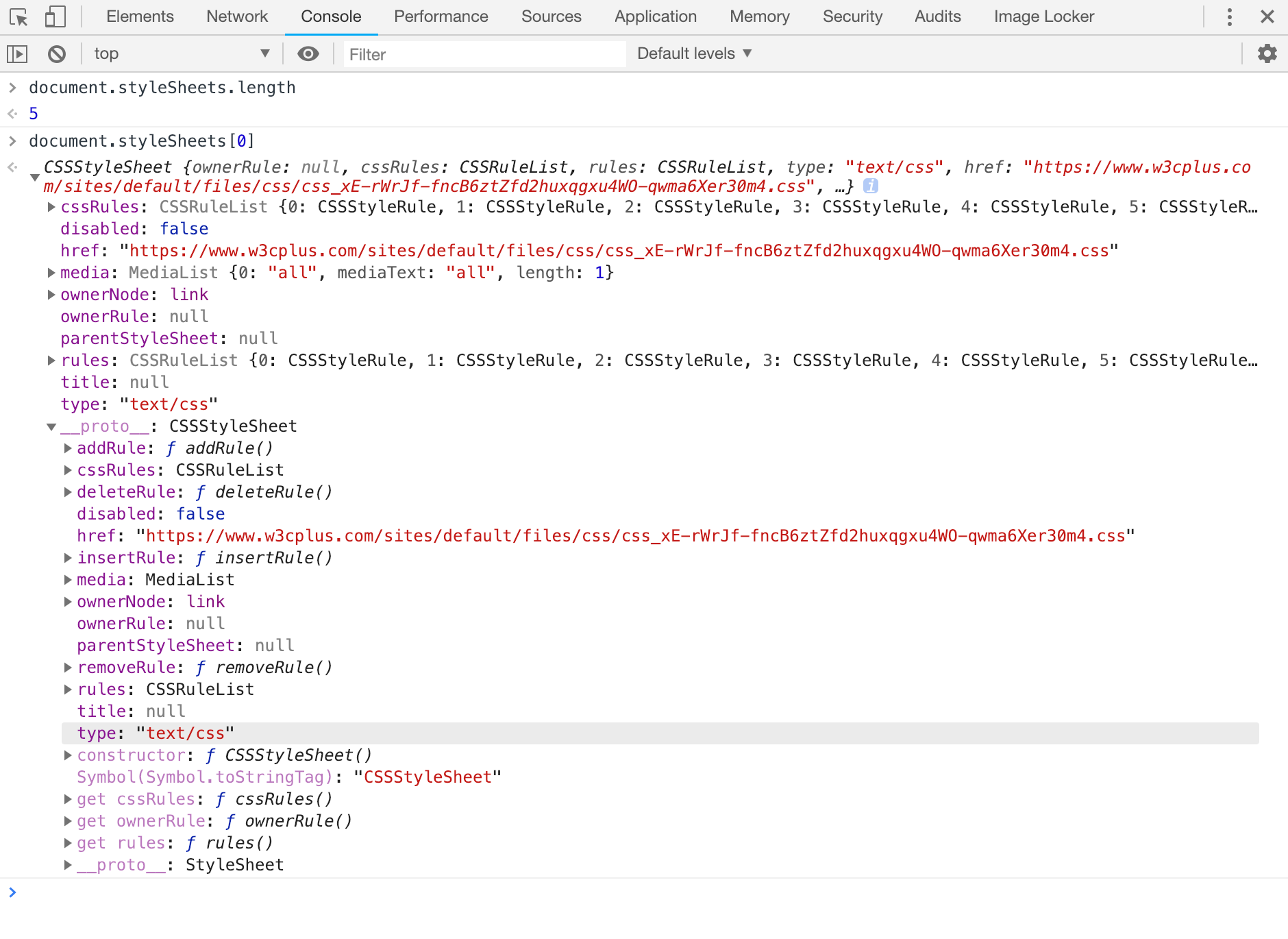1288x939 pixels.
Task: Click the document.styleSheets[0] command
Action: point(142,141)
